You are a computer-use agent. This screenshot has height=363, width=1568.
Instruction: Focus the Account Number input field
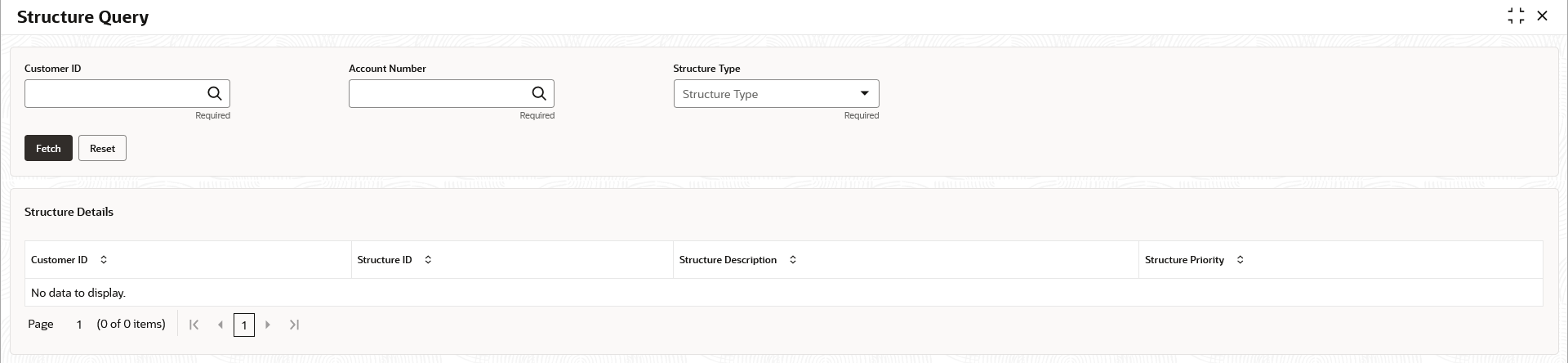(x=439, y=94)
